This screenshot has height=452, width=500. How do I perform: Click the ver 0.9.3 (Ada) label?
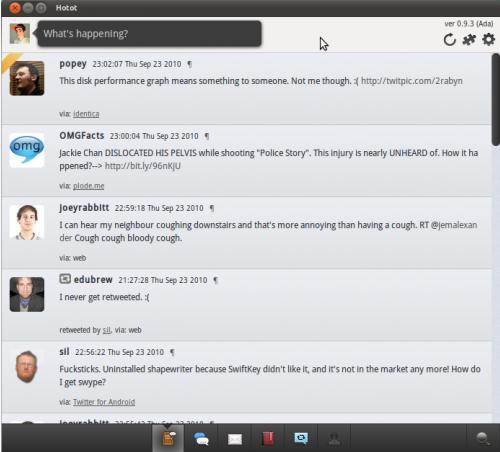coord(469,24)
